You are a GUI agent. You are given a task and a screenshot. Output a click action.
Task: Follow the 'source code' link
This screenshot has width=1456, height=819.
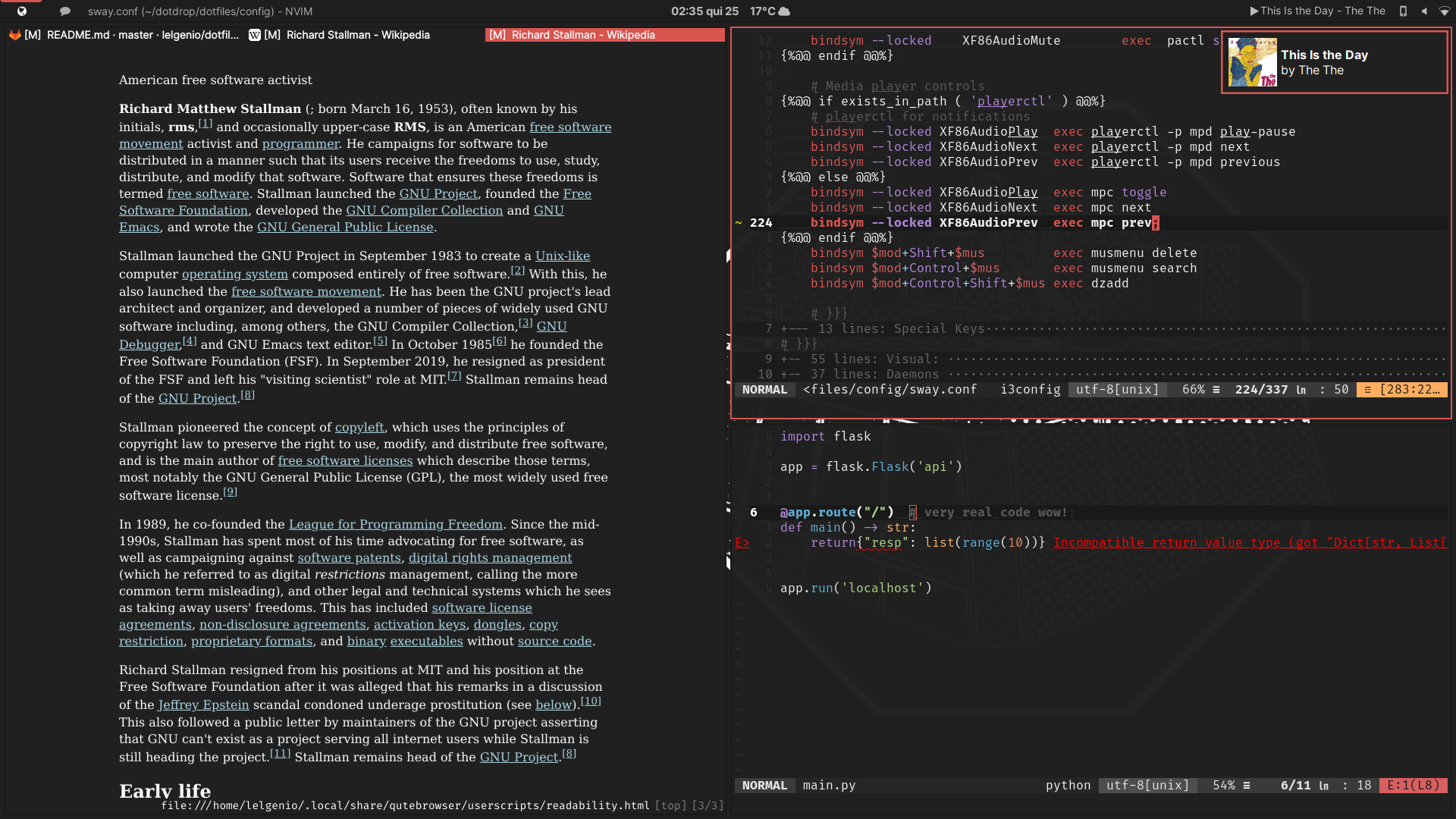coord(554,641)
